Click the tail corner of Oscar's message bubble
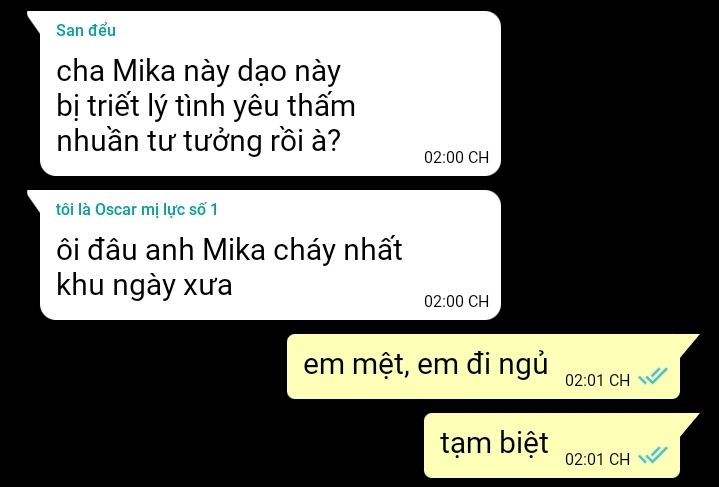Viewport: 719px width, 487px height. 35,198
